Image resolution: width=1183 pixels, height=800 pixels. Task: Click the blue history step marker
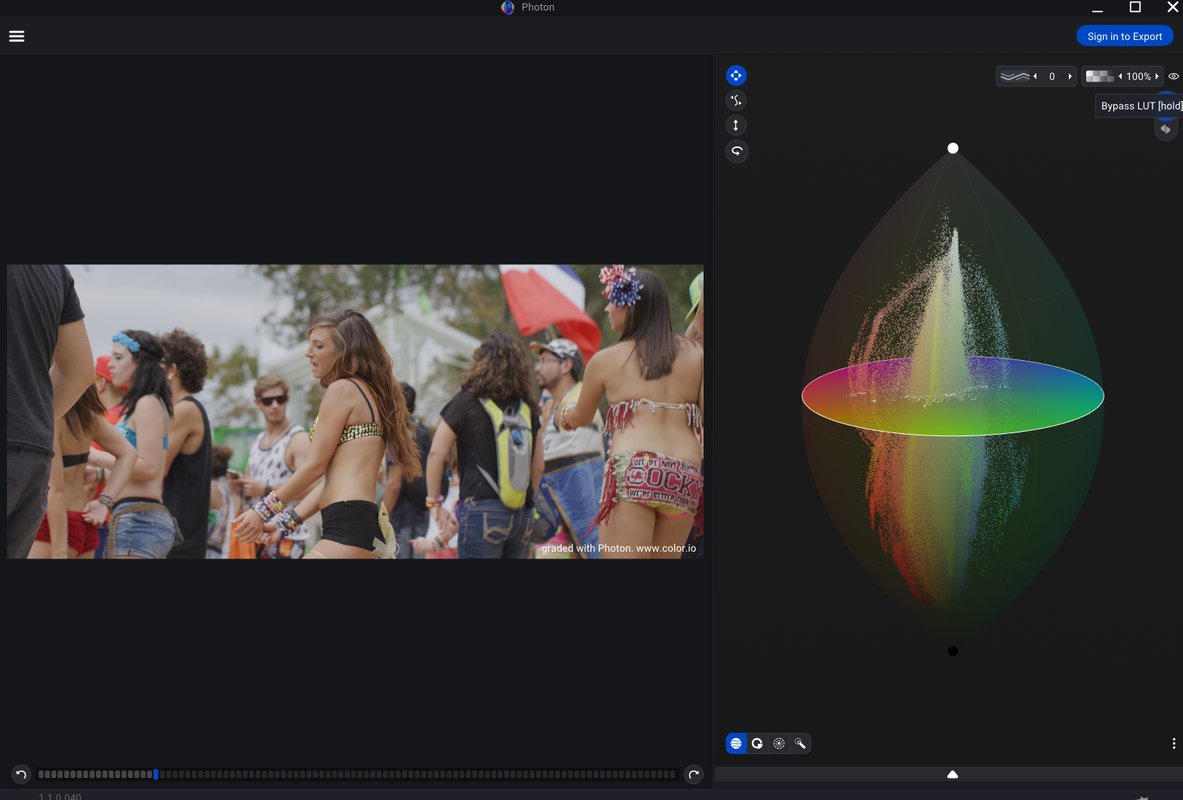tap(155, 774)
